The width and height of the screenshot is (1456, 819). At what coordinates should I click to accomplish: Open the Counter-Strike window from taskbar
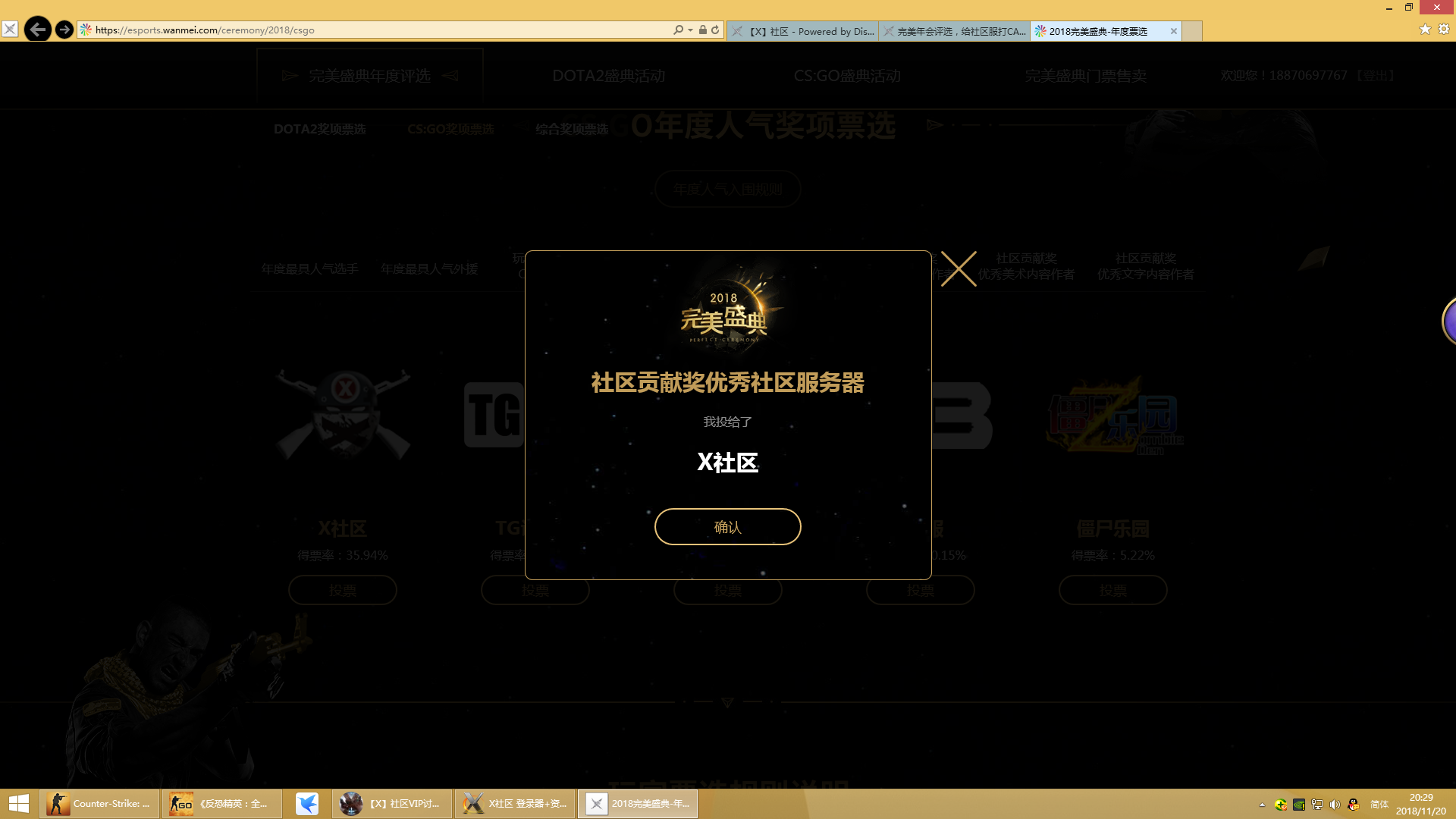(99, 803)
